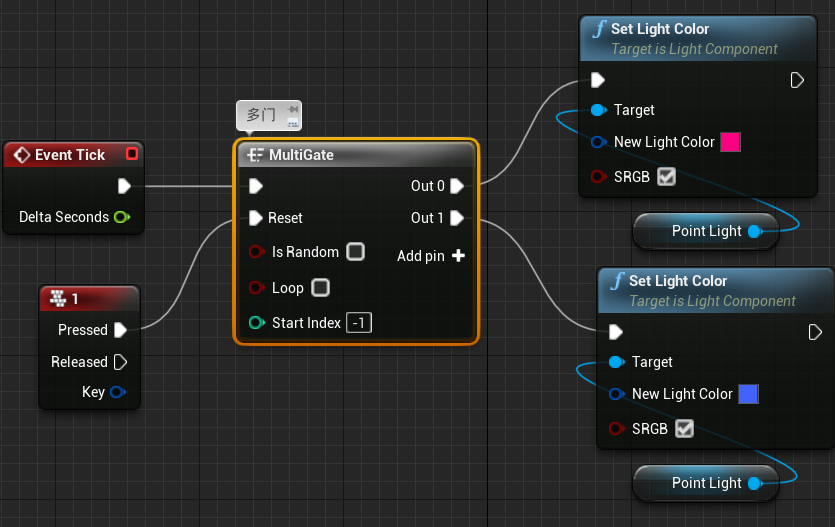Uncheck SRGB on lower Set Light Color
Image resolution: width=835 pixels, height=527 pixels.
pyautogui.click(x=684, y=429)
